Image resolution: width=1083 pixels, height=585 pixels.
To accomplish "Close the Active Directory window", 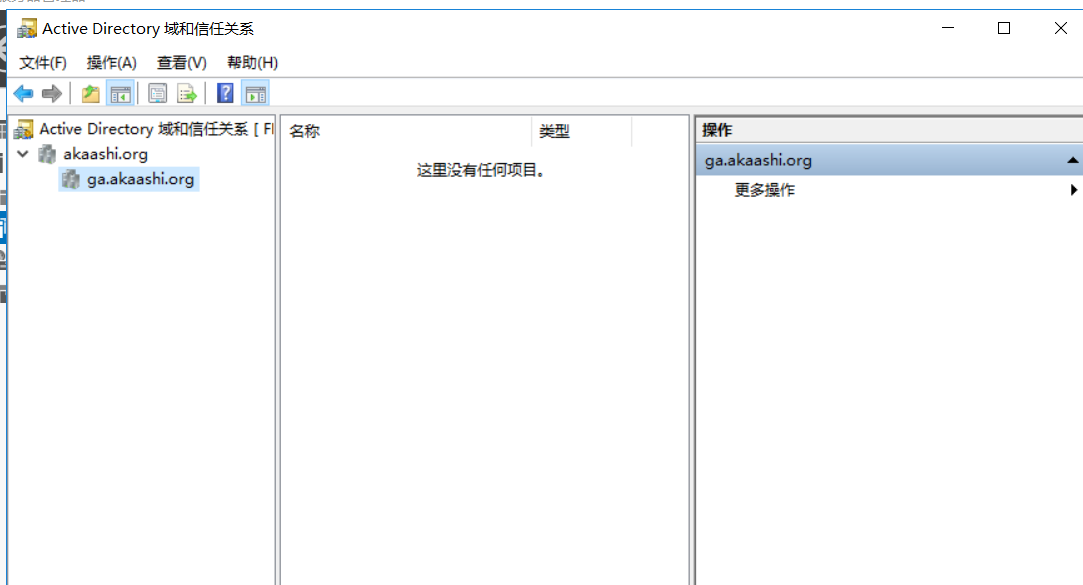I will [1061, 28].
